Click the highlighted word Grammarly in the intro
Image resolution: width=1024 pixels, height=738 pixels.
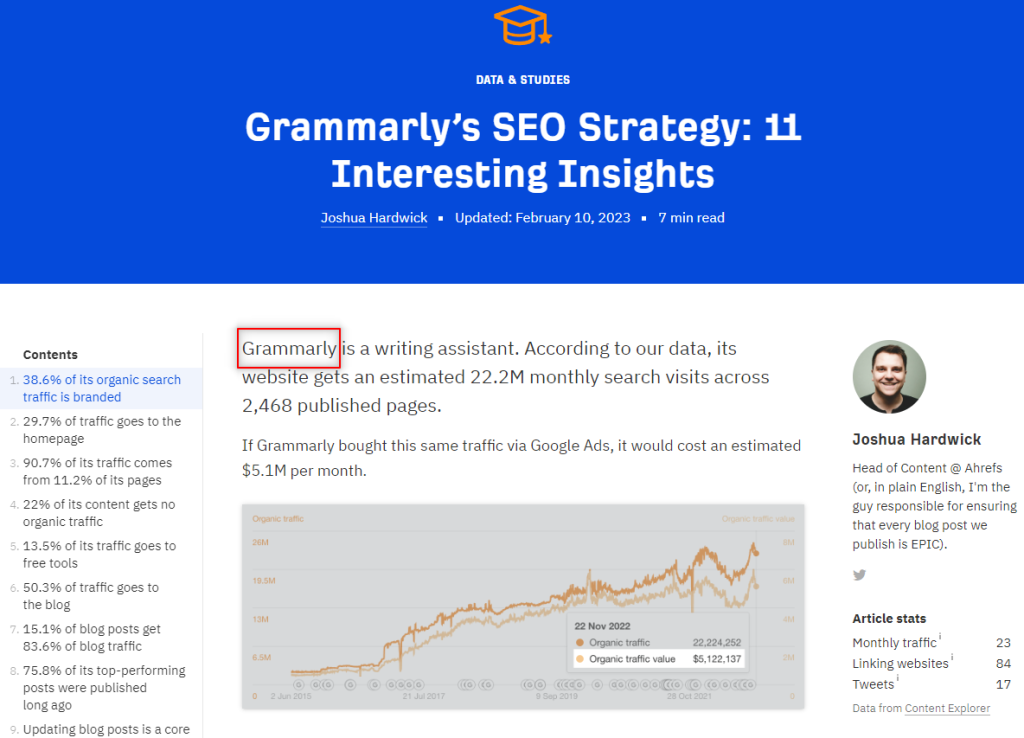pyautogui.click(x=289, y=349)
